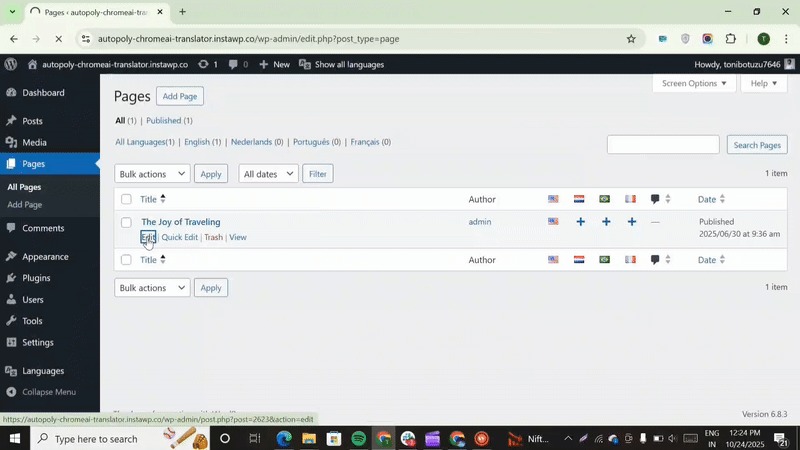Open Spotify from the taskbar
Screen dimensions: 800x450
tap(359, 438)
